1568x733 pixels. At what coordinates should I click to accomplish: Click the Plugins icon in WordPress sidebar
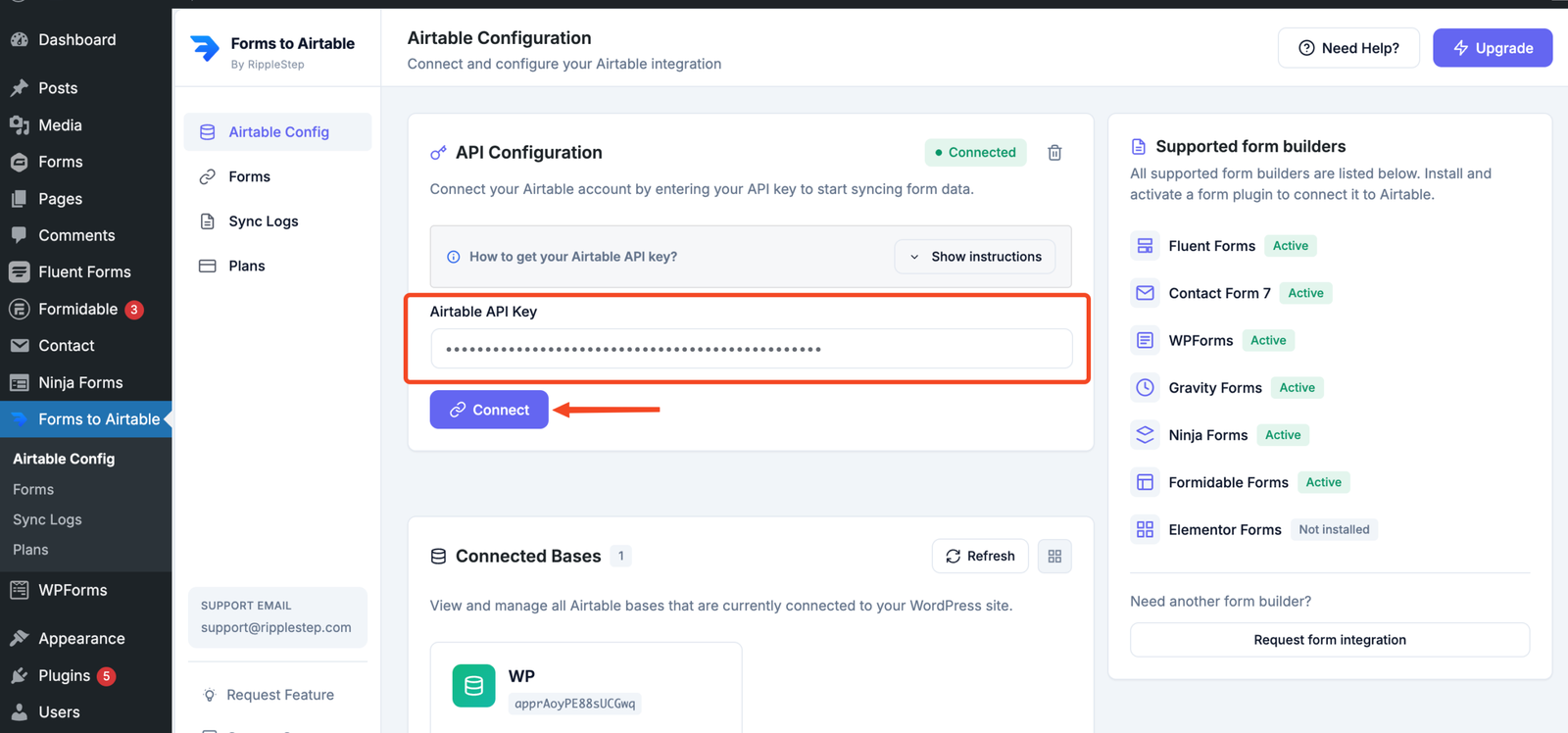pyautogui.click(x=19, y=676)
